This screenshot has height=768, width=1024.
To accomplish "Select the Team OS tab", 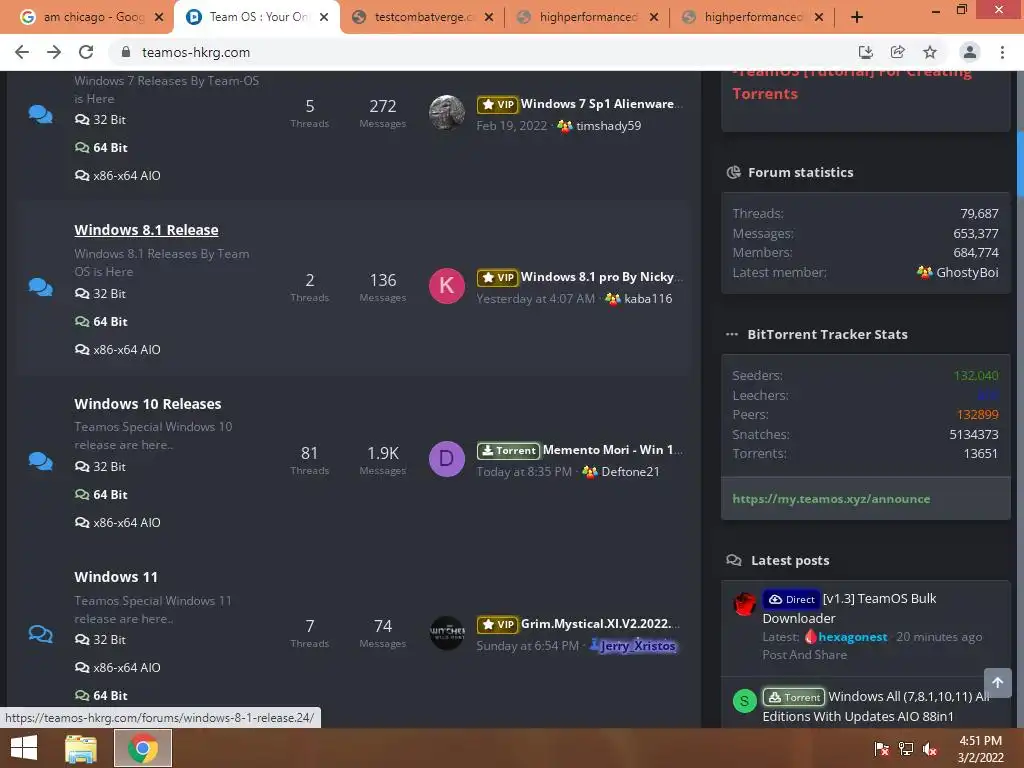I will pyautogui.click(x=257, y=17).
